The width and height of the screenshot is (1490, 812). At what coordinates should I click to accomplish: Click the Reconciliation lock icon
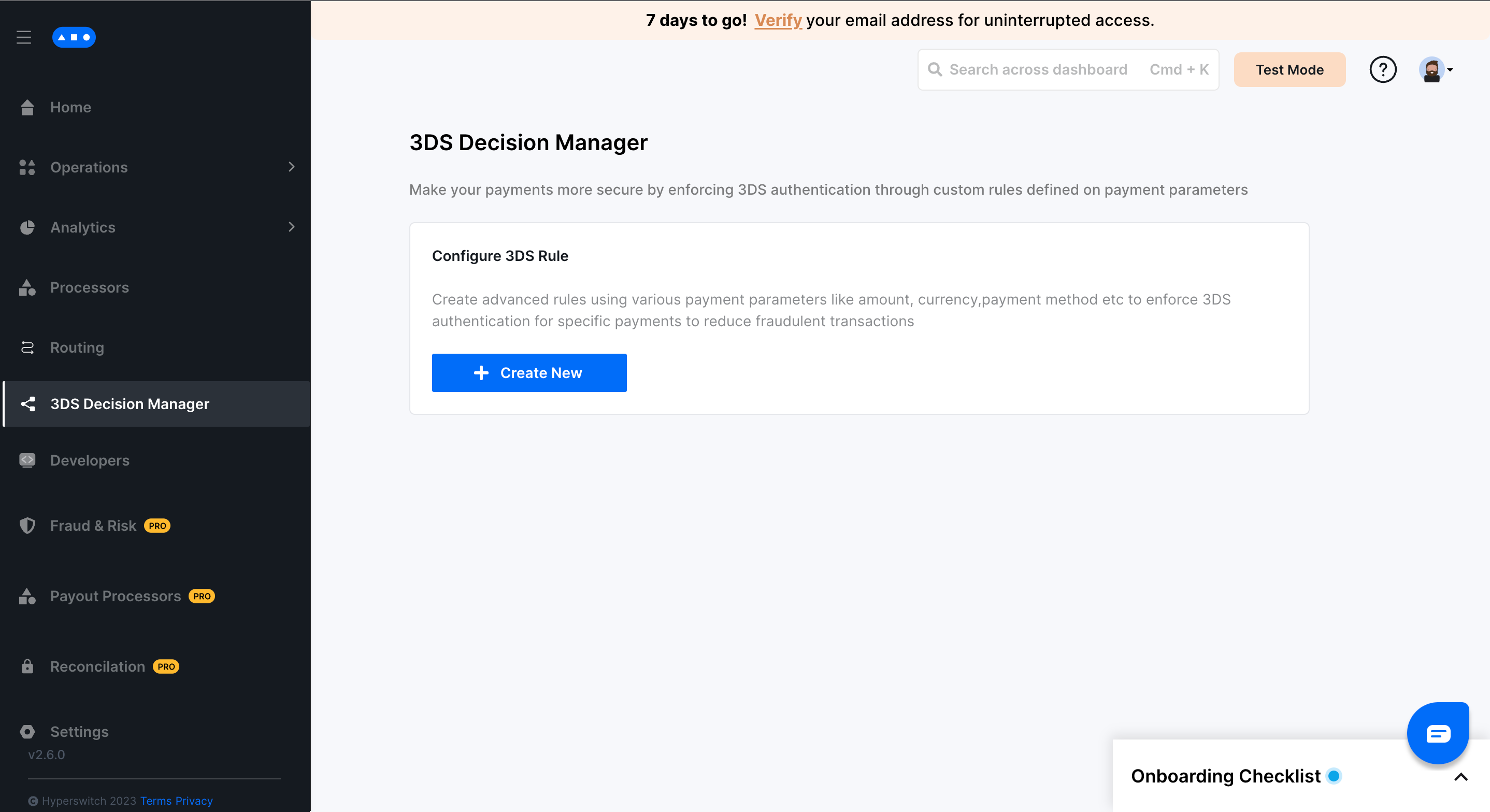point(27,666)
